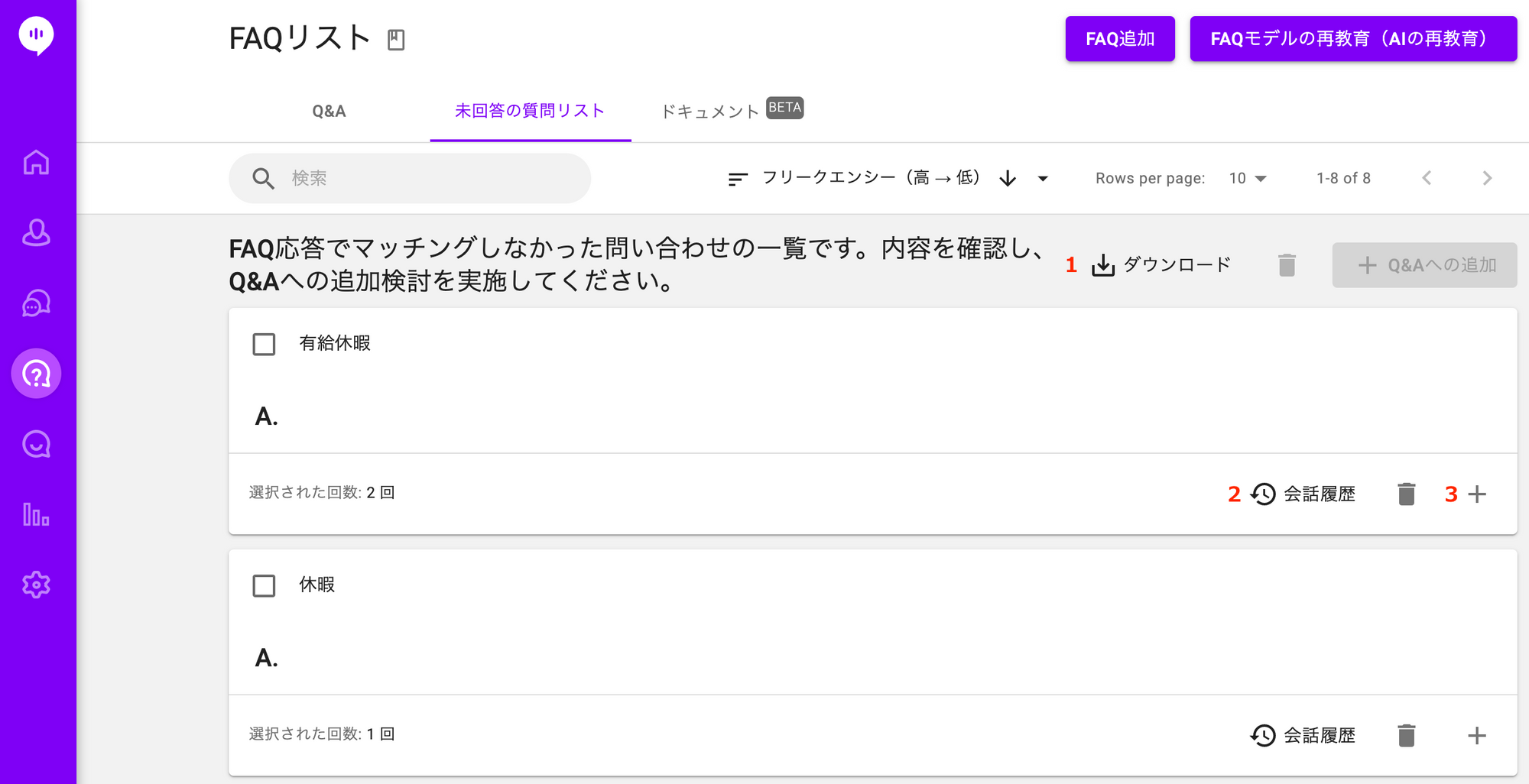Select the highlighted FAQ question-mark sidebar icon

(36, 374)
